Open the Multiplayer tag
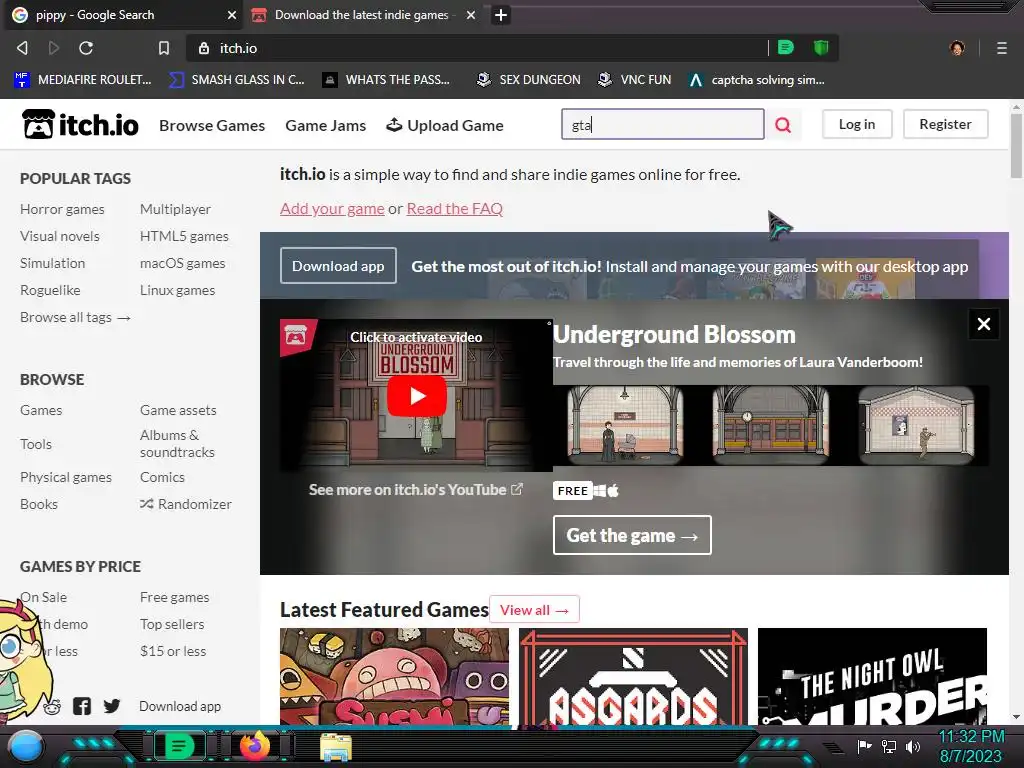The height and width of the screenshot is (768, 1024). (175, 209)
